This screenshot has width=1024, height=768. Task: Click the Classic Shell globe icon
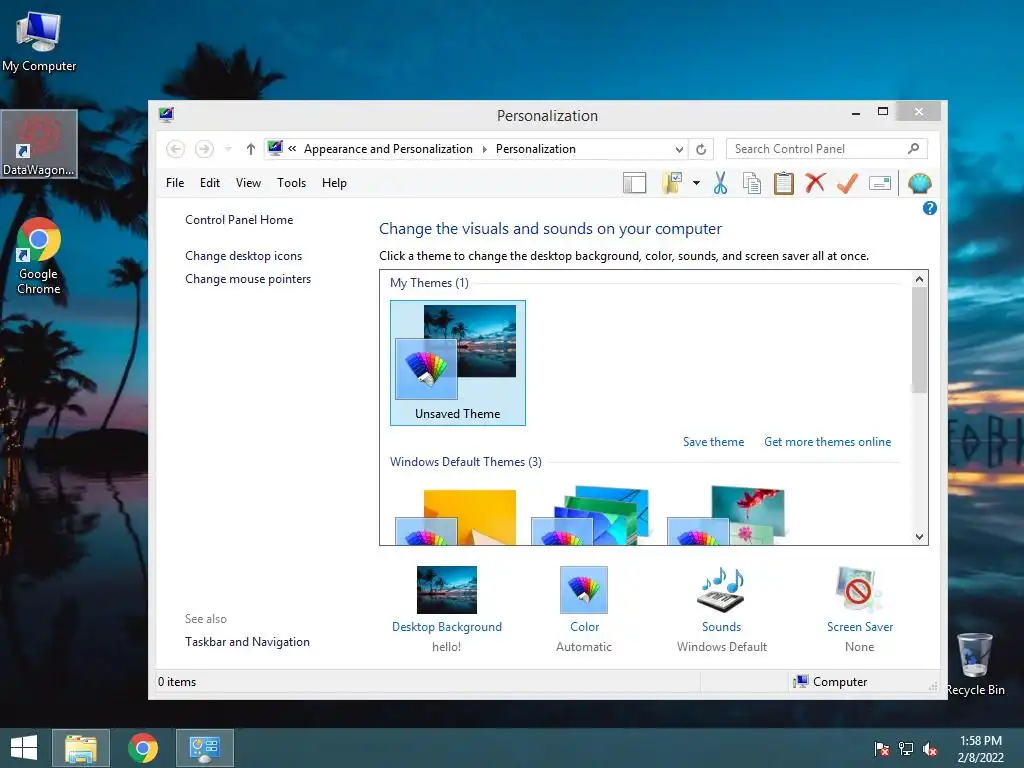pos(920,184)
